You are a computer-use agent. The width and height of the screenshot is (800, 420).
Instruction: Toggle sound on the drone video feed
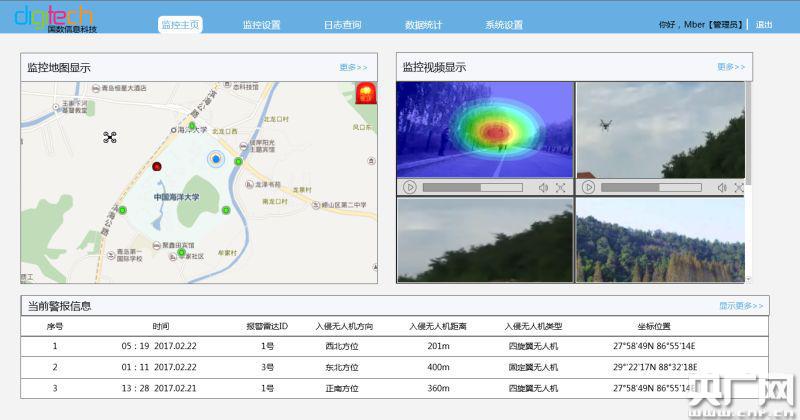coord(721,187)
